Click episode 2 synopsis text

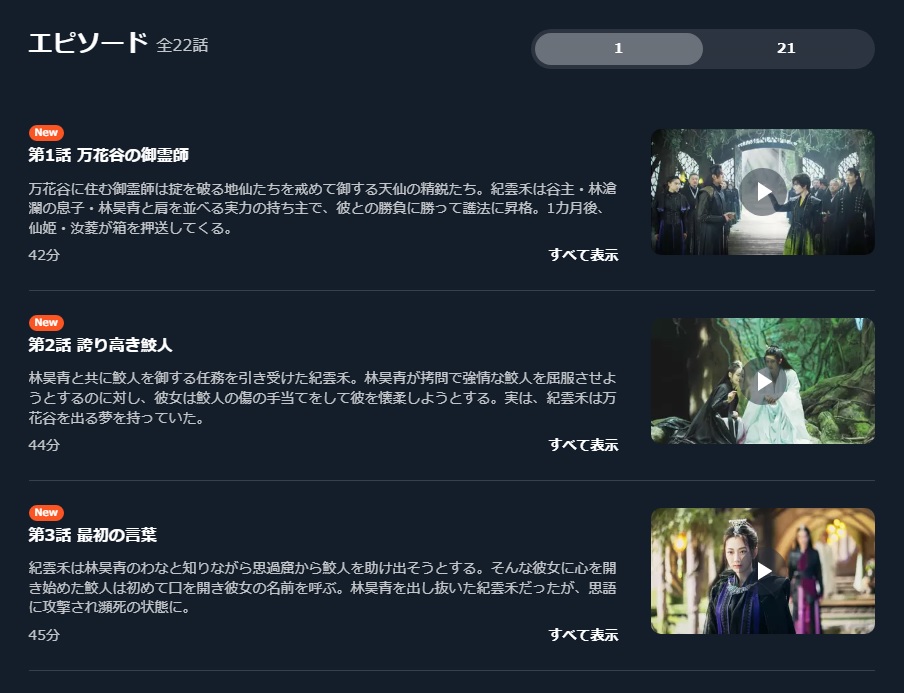click(x=323, y=398)
